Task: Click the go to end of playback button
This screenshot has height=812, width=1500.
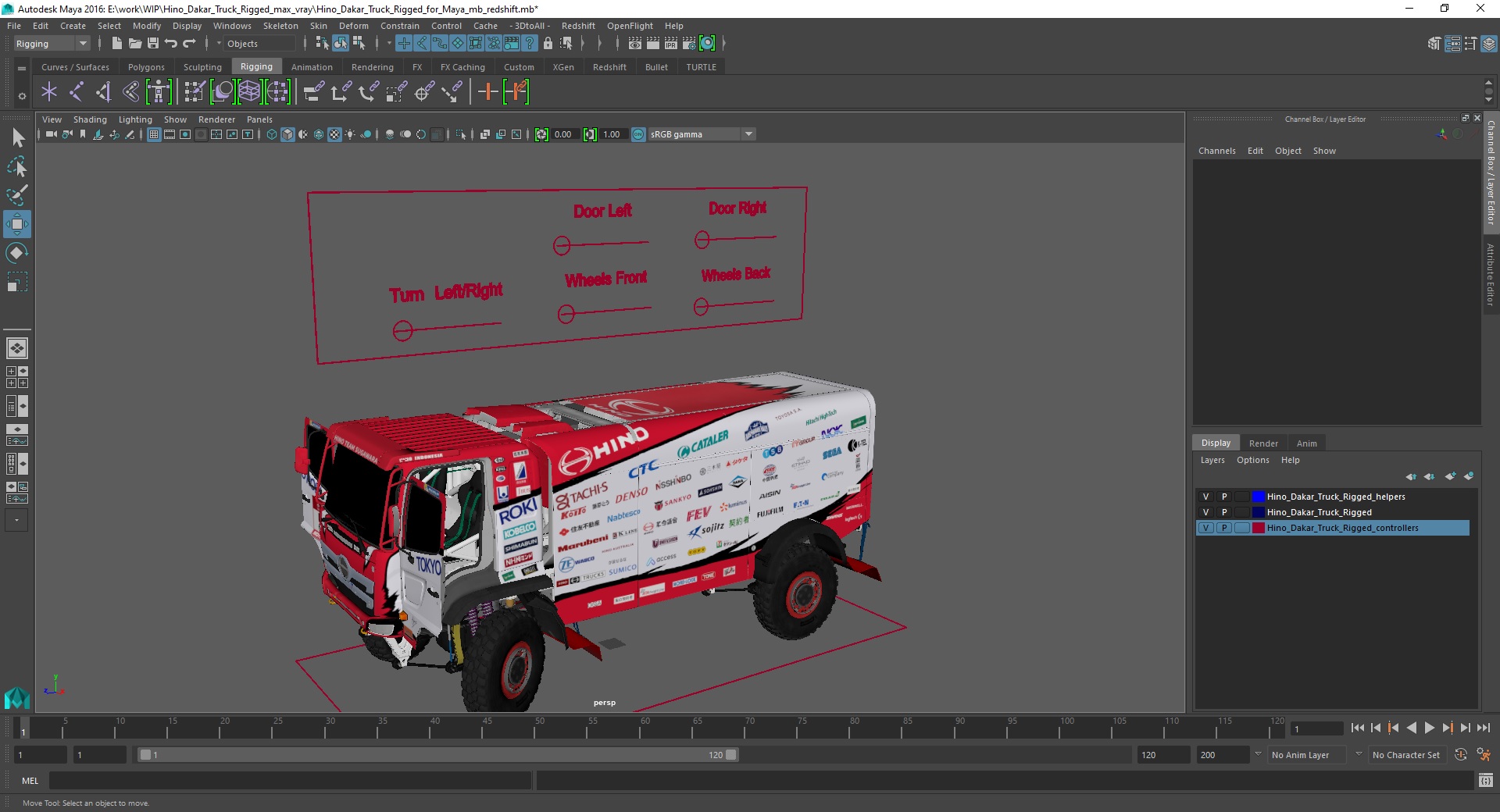Action: pos(1483,728)
